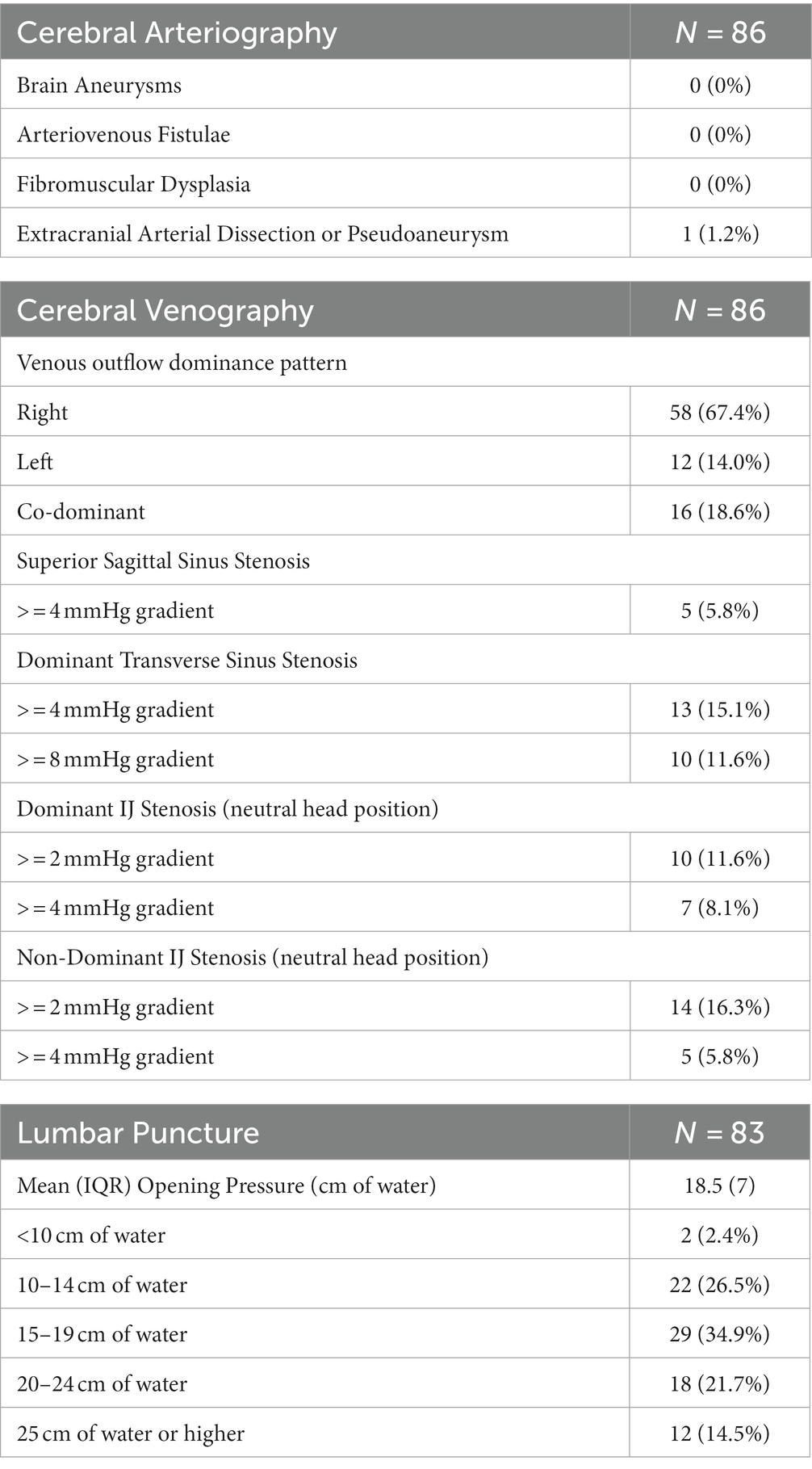Click the Lumbar Puncture table header
The width and height of the screenshot is (812, 1469).
tap(138, 1133)
